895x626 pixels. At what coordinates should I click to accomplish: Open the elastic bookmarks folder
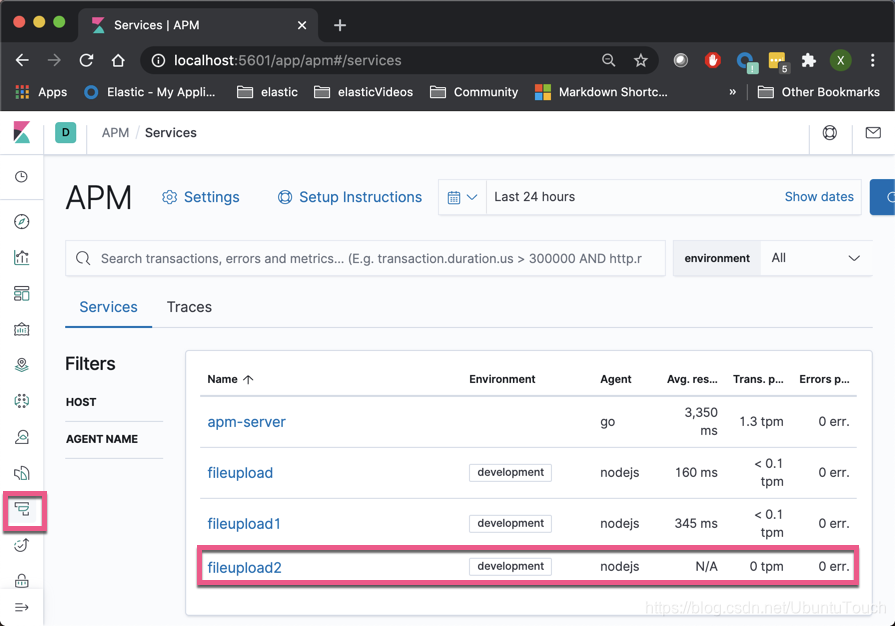tap(268, 92)
